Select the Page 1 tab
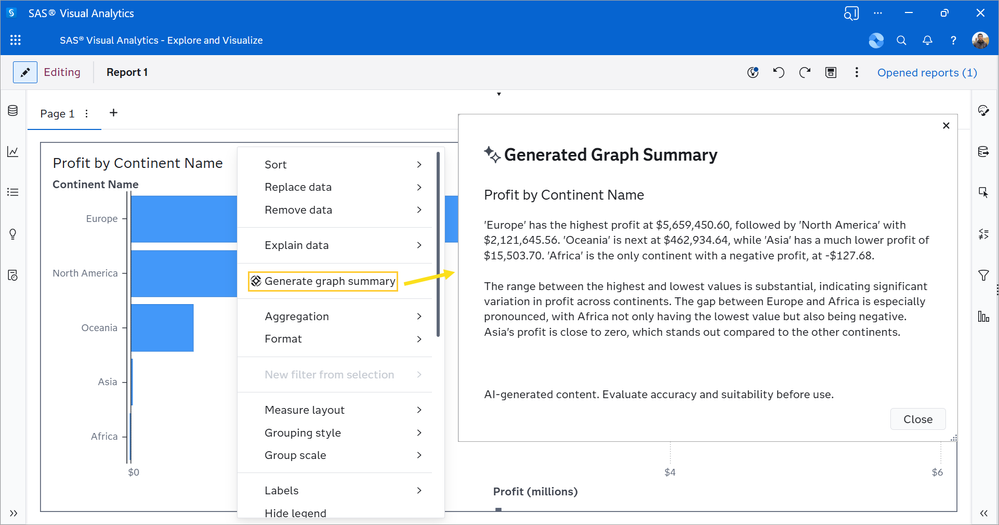999x525 pixels. tap(57, 113)
